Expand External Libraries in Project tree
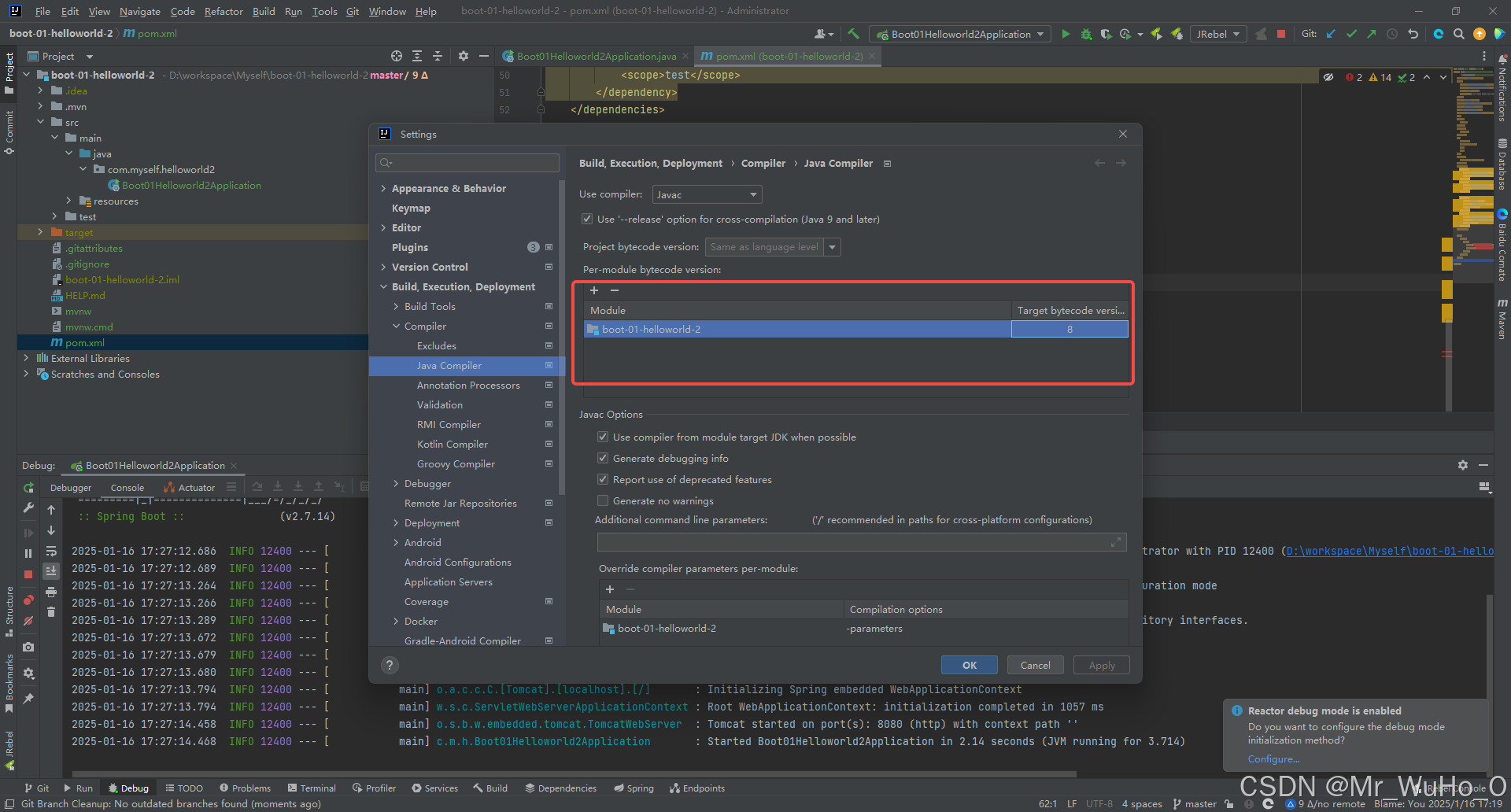Viewport: 1511px width, 812px height. coord(26,358)
